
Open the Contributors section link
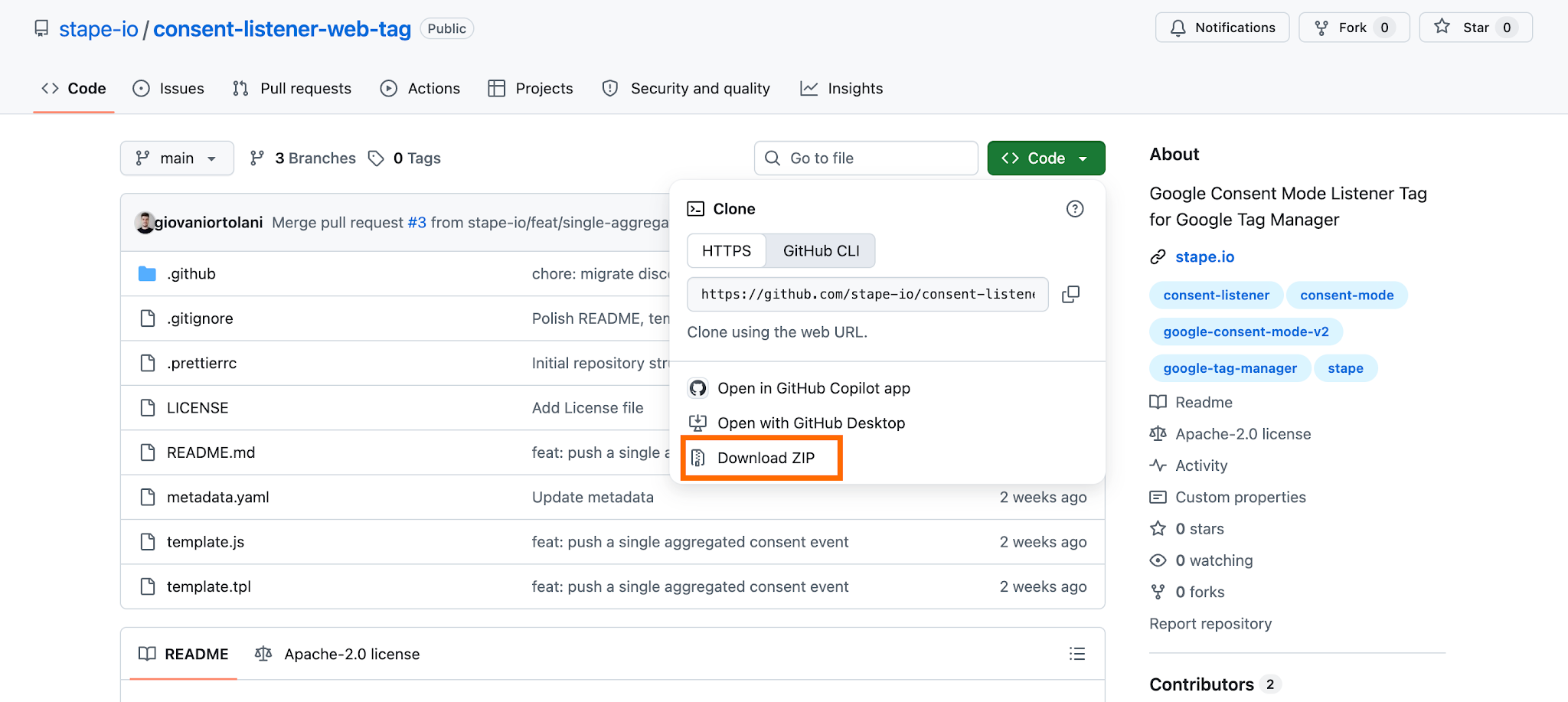(x=1214, y=684)
